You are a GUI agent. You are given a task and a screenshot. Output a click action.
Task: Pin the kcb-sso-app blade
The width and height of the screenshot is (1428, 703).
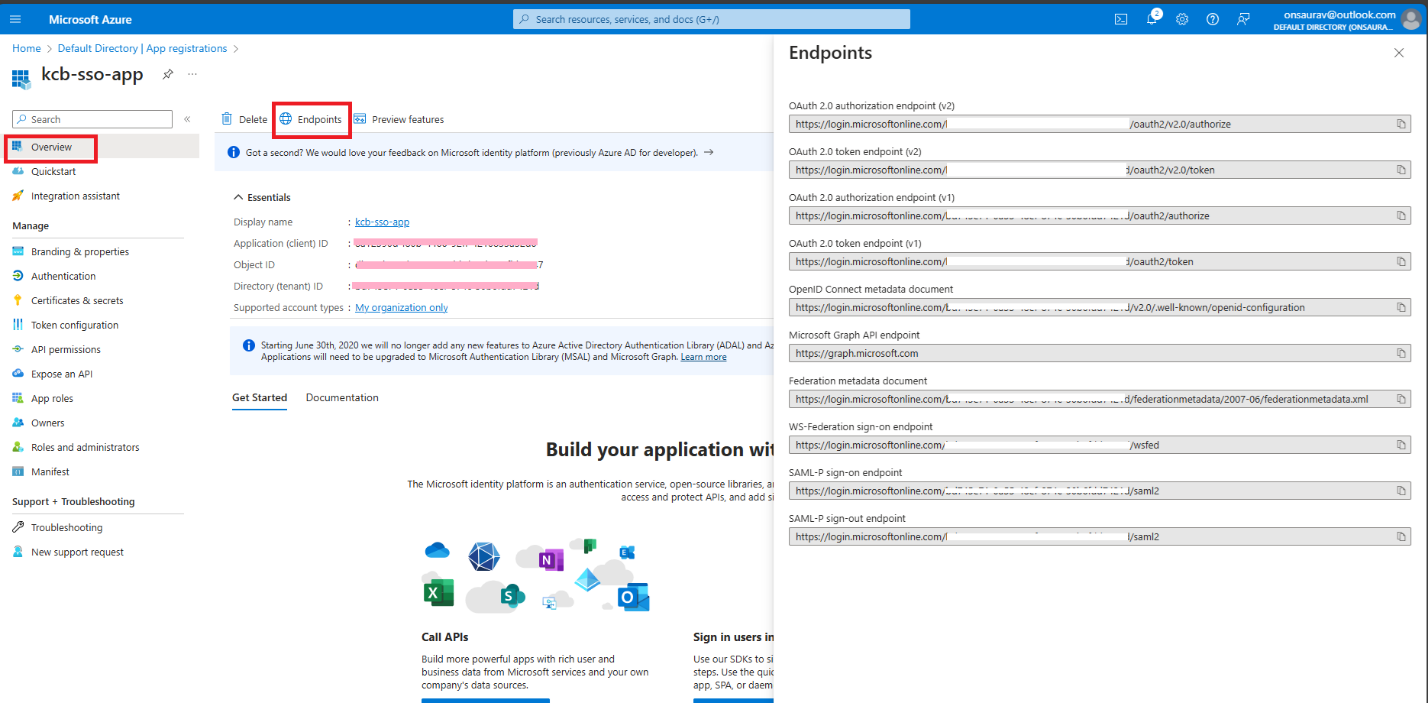168,75
